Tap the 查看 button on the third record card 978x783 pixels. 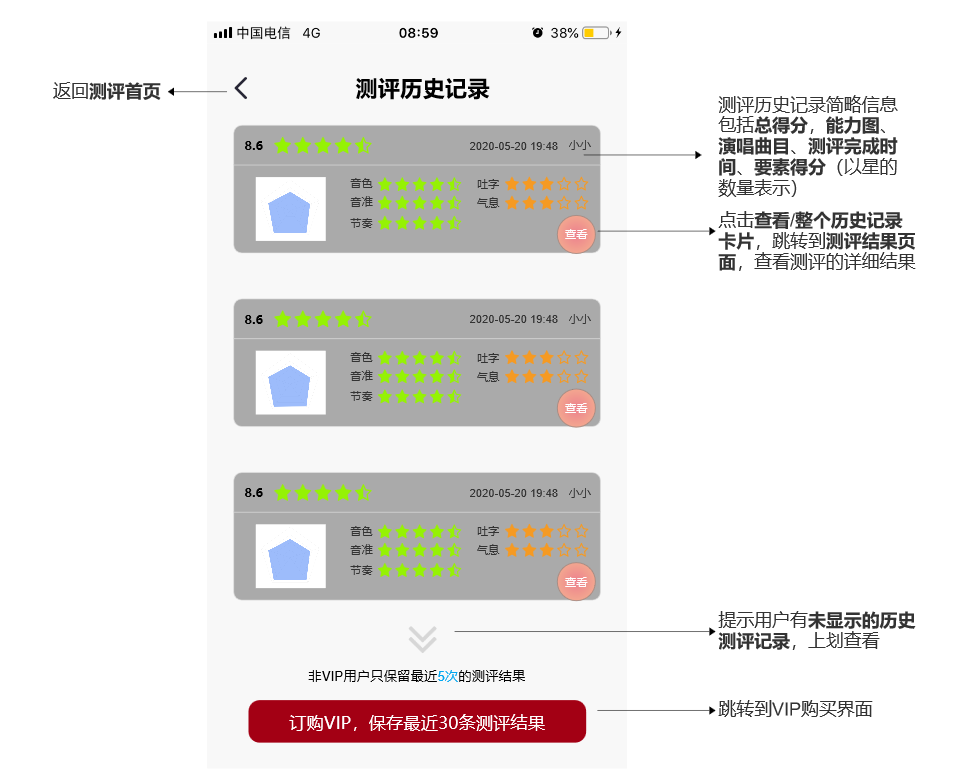coord(576,582)
